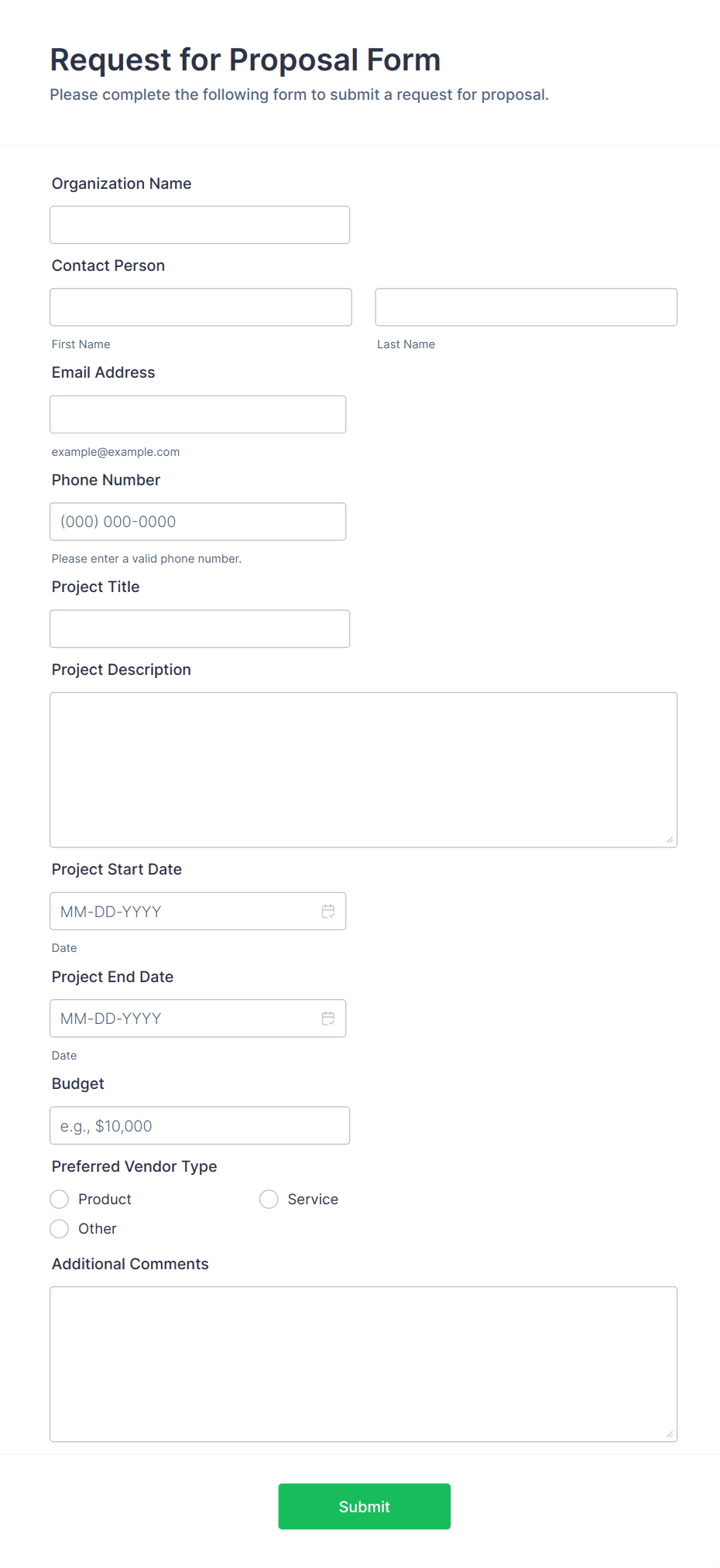Submit the request for proposal form
The image size is (720, 1568).
pyautogui.click(x=364, y=1506)
